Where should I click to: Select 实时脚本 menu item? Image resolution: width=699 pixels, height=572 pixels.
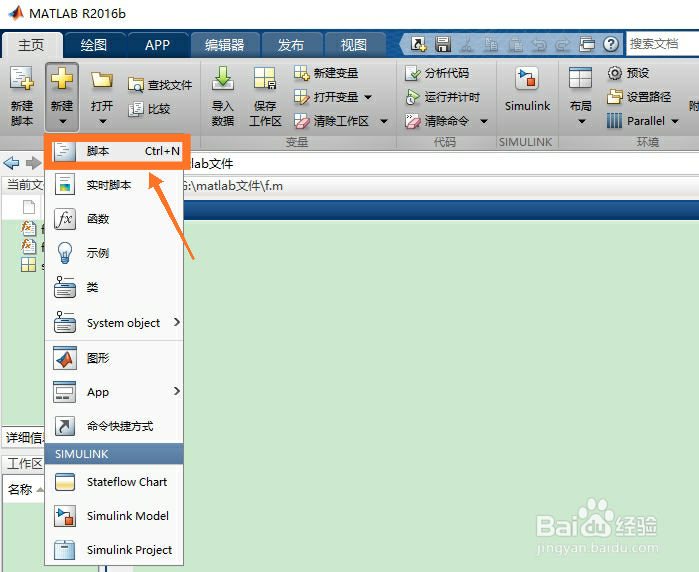[114, 185]
